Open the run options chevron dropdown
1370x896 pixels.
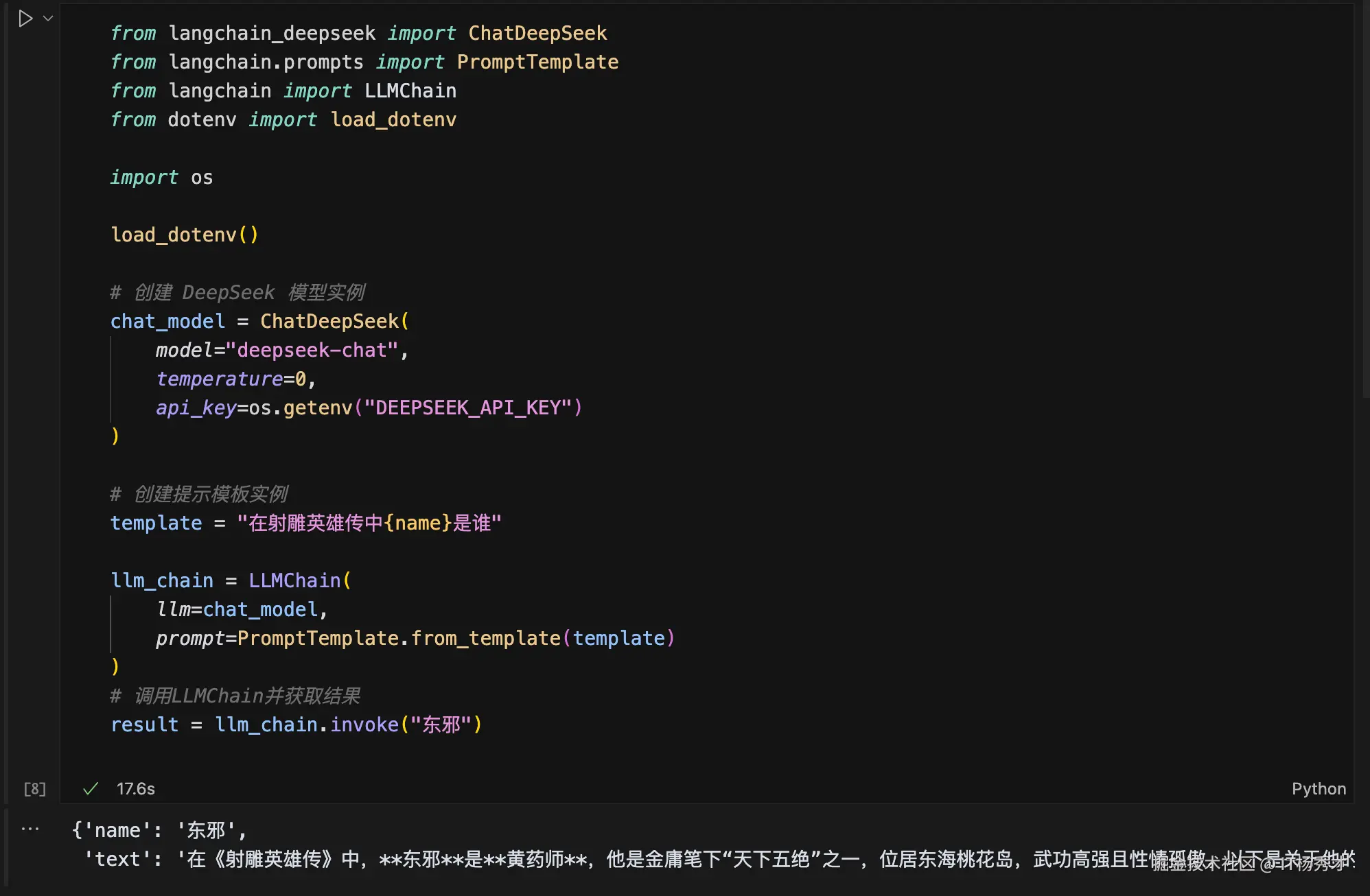pos(48,19)
